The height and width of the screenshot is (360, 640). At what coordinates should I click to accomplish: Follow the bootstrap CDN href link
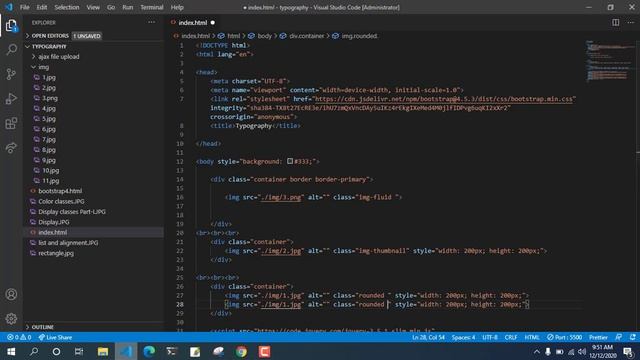click(443, 99)
